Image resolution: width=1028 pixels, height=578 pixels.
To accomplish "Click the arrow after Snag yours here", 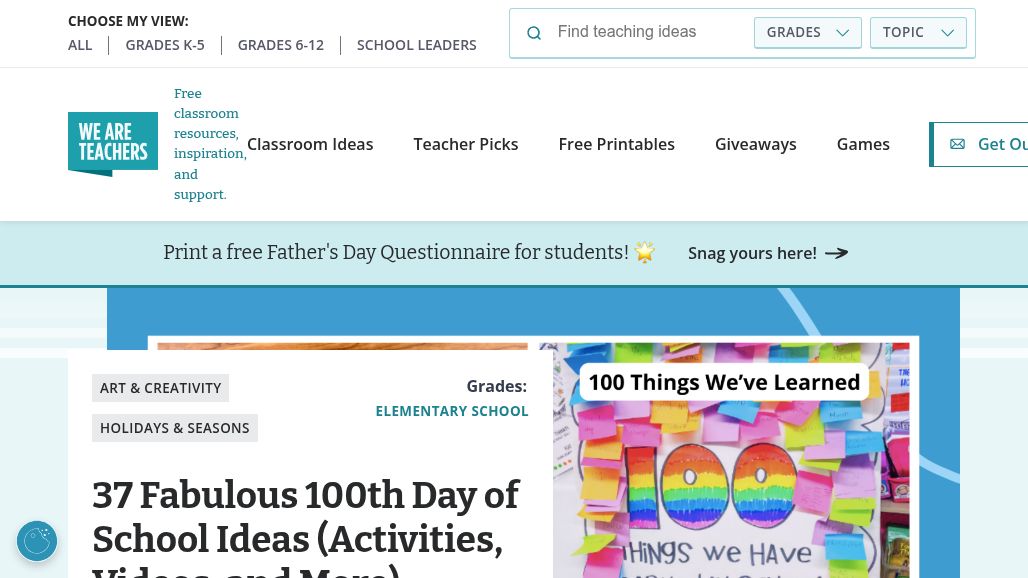I will (837, 253).
